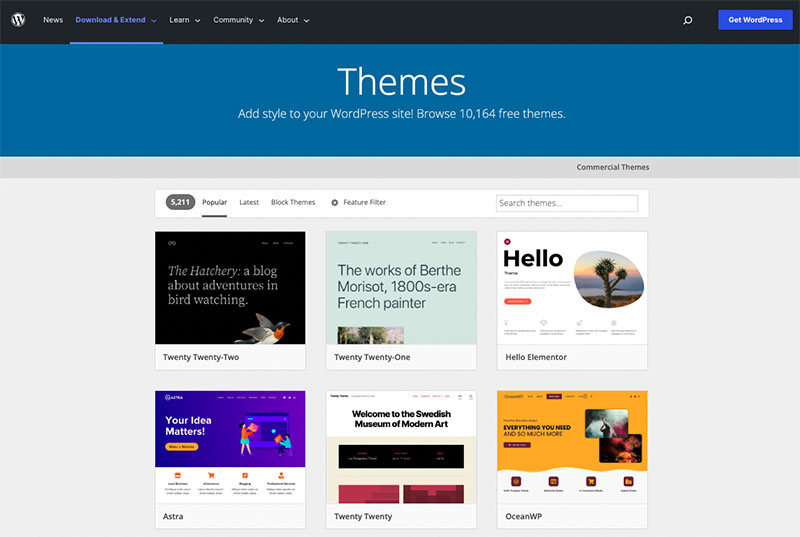Click the OceanWP title text
The width and height of the screenshot is (800, 537).
tap(523, 516)
